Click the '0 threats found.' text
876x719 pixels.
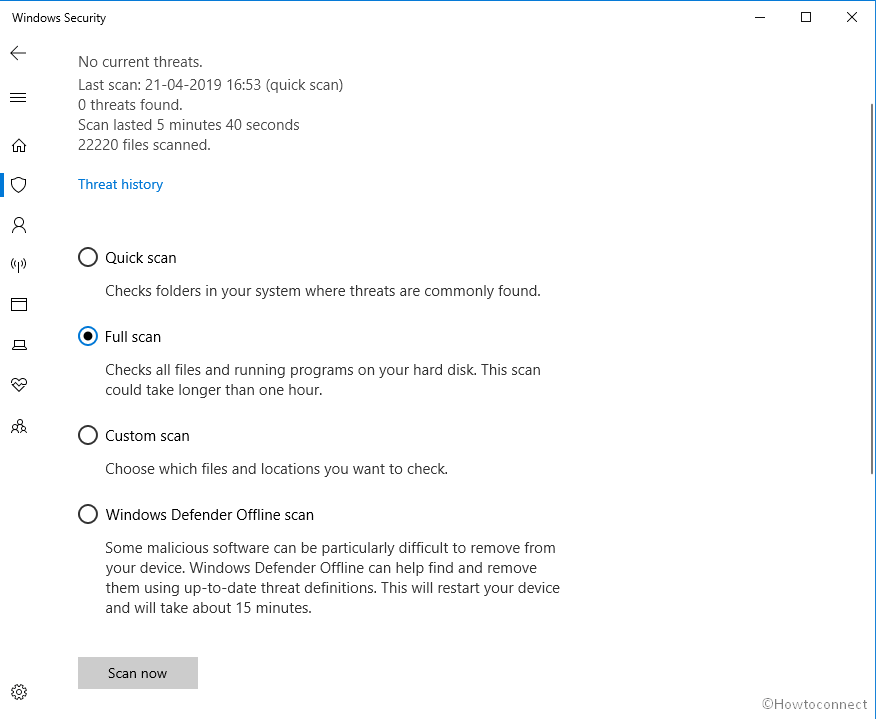(130, 104)
